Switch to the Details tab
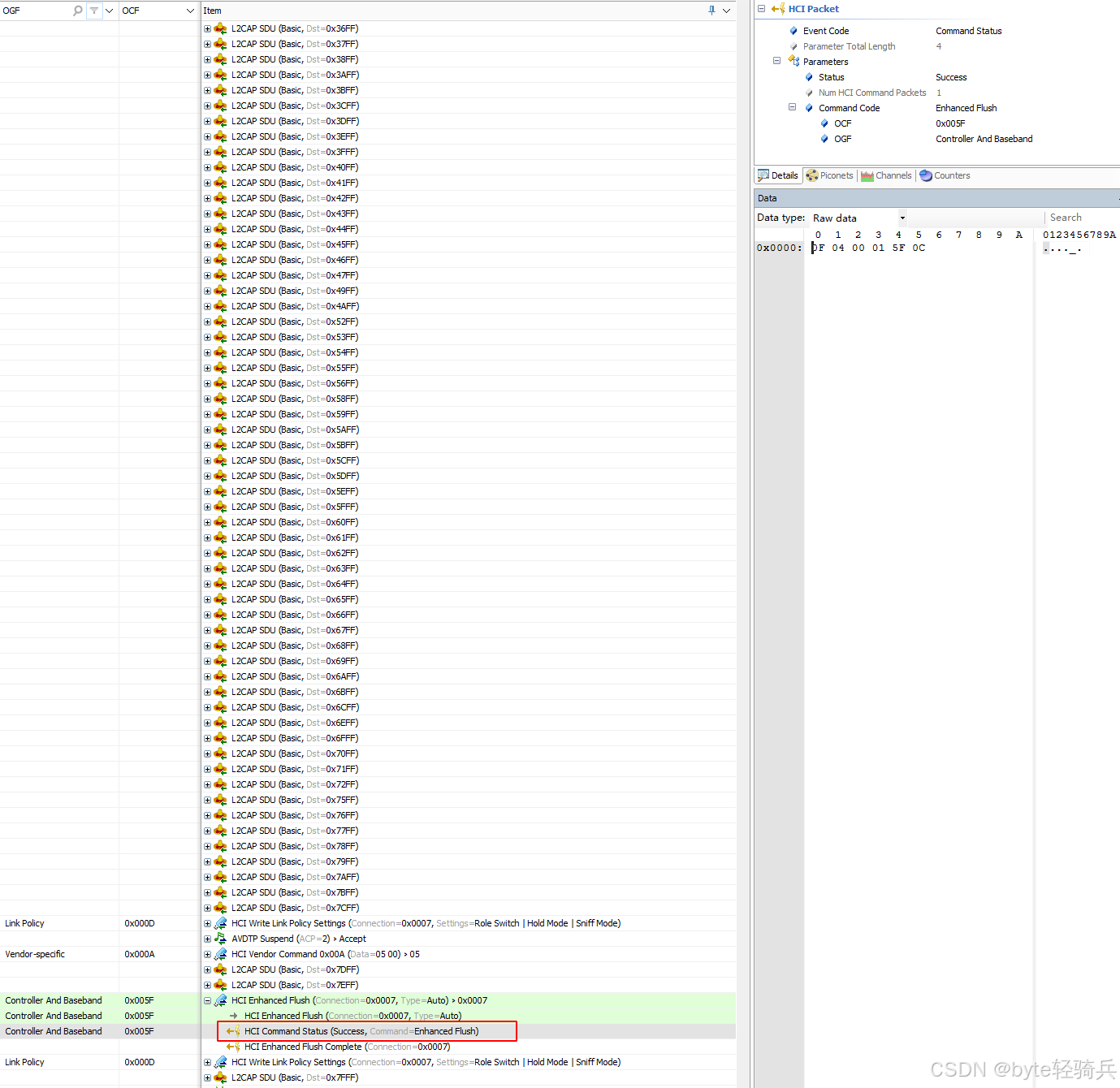 pyautogui.click(x=778, y=175)
